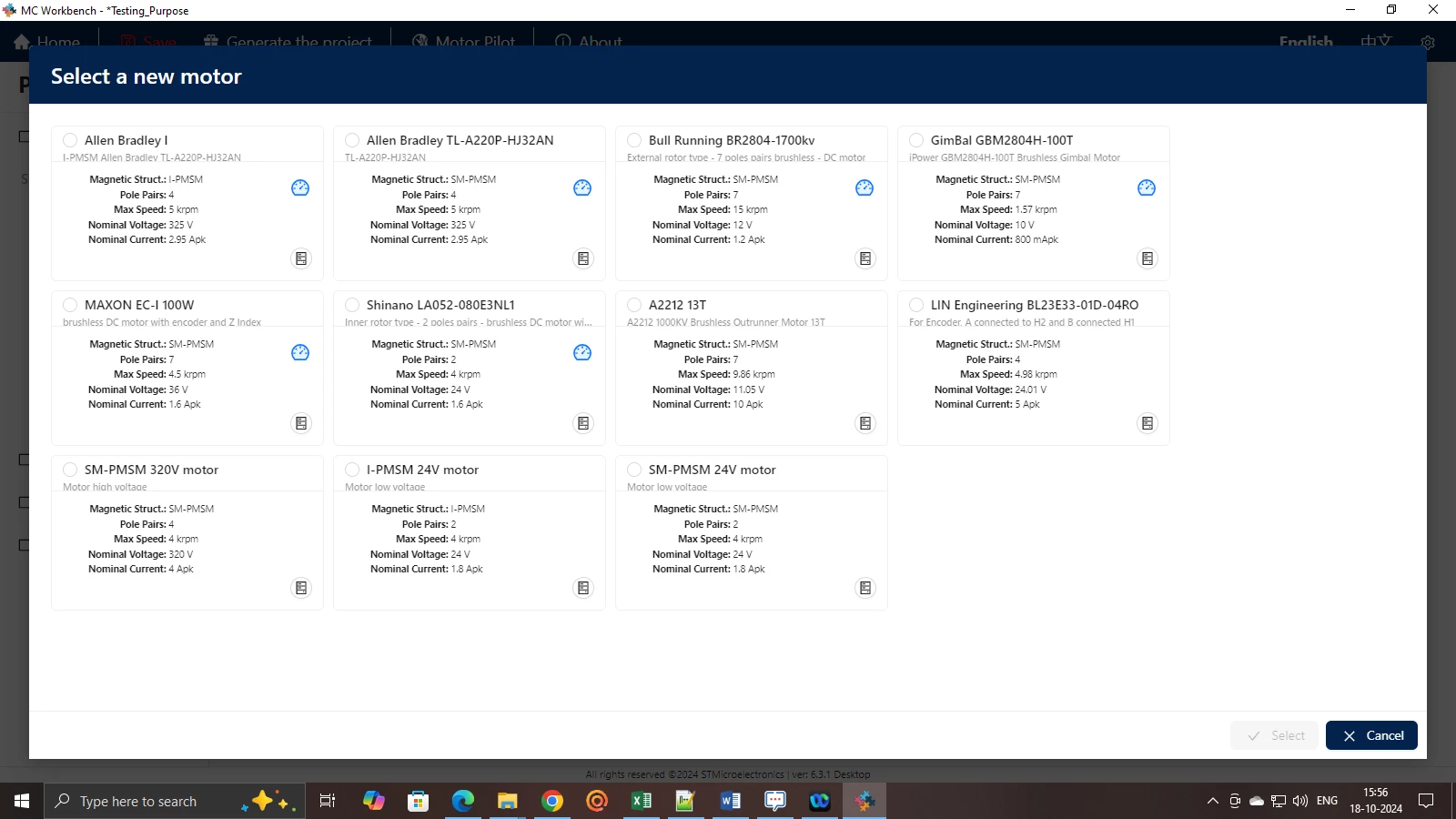Open details sheet icon for SM-PMSM 320V motor

tap(301, 588)
